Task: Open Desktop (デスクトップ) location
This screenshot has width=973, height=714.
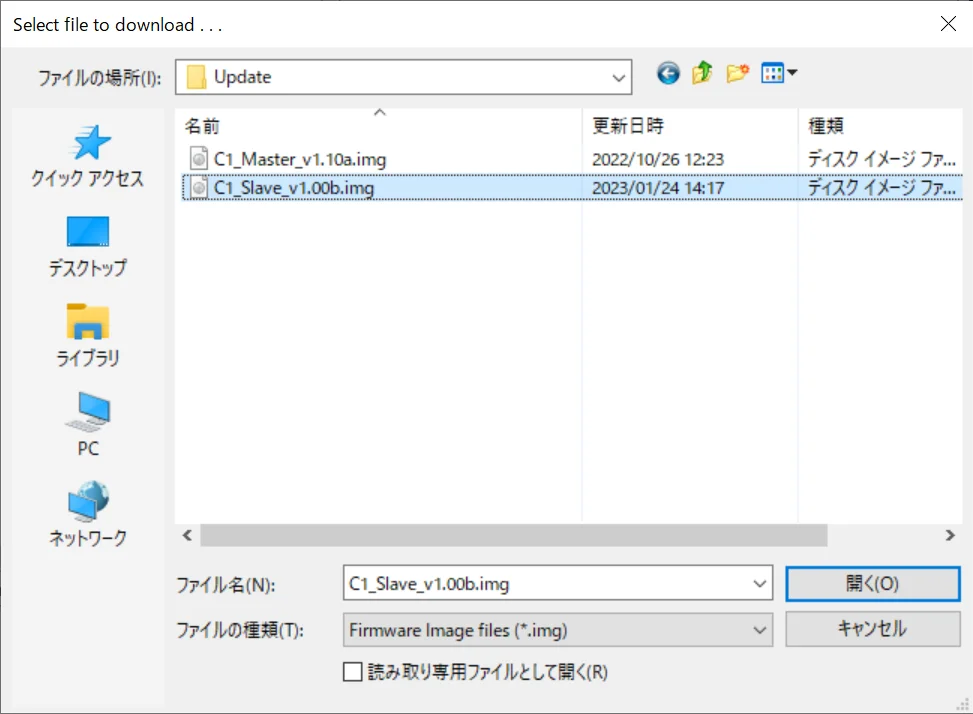Action: coord(88,247)
